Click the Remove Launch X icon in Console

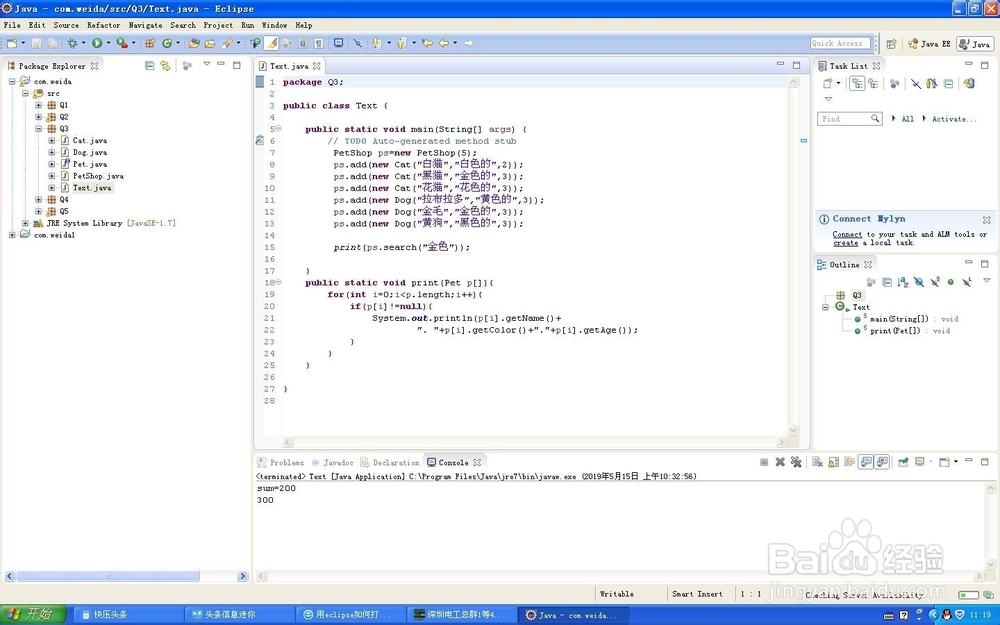click(x=780, y=462)
